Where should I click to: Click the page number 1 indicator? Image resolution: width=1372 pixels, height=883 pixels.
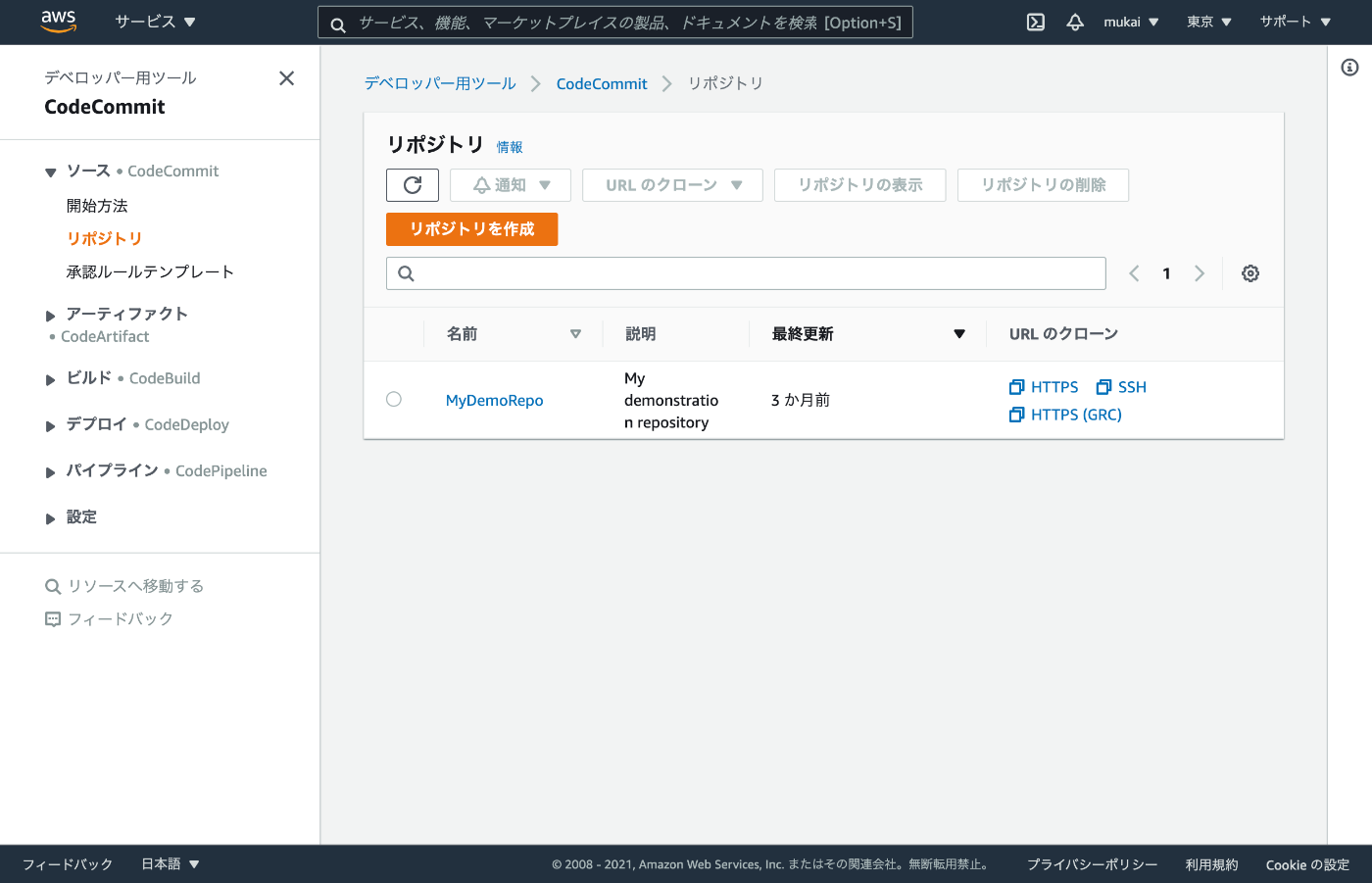pos(1166,273)
